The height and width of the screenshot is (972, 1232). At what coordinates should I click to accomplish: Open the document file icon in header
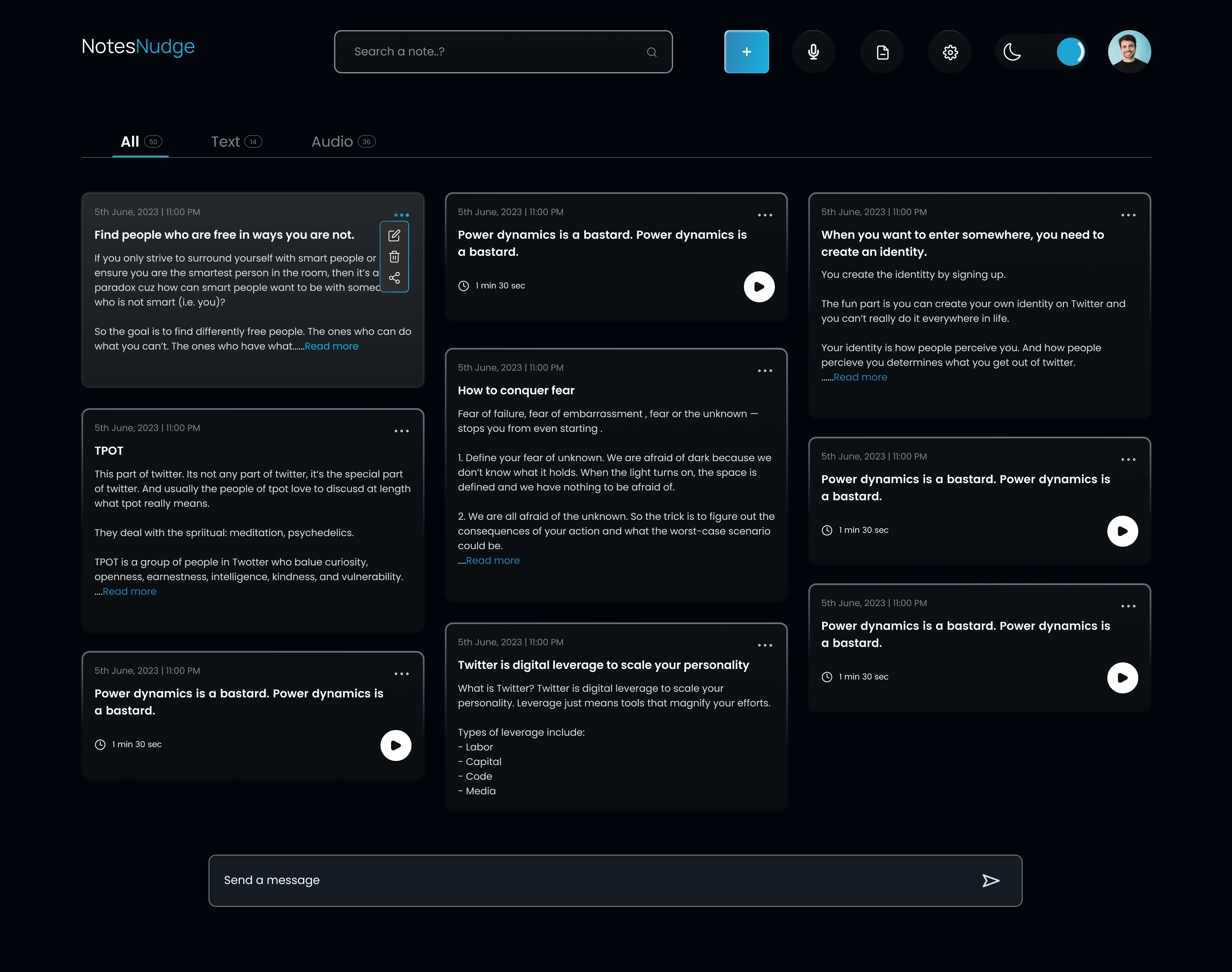tap(882, 52)
